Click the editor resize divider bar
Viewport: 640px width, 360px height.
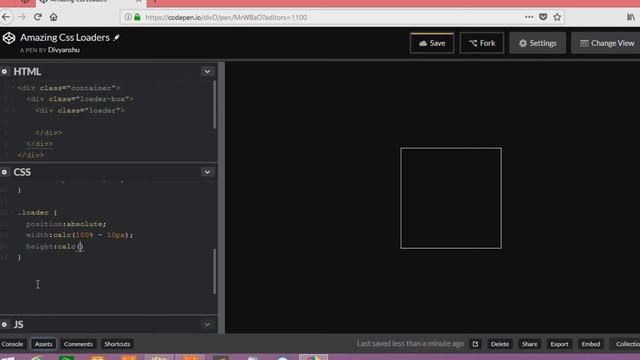[222, 198]
